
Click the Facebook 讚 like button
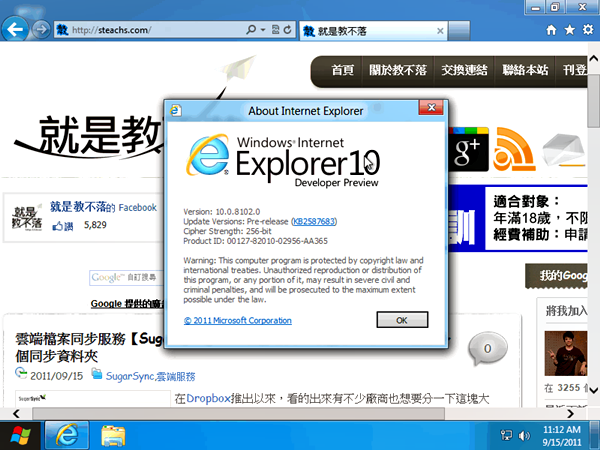click(x=63, y=226)
